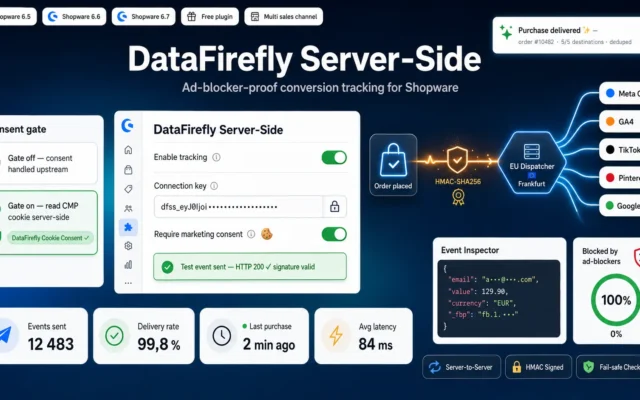
Task: Toggle the Require marketing consent switch
Action: pos(334,234)
